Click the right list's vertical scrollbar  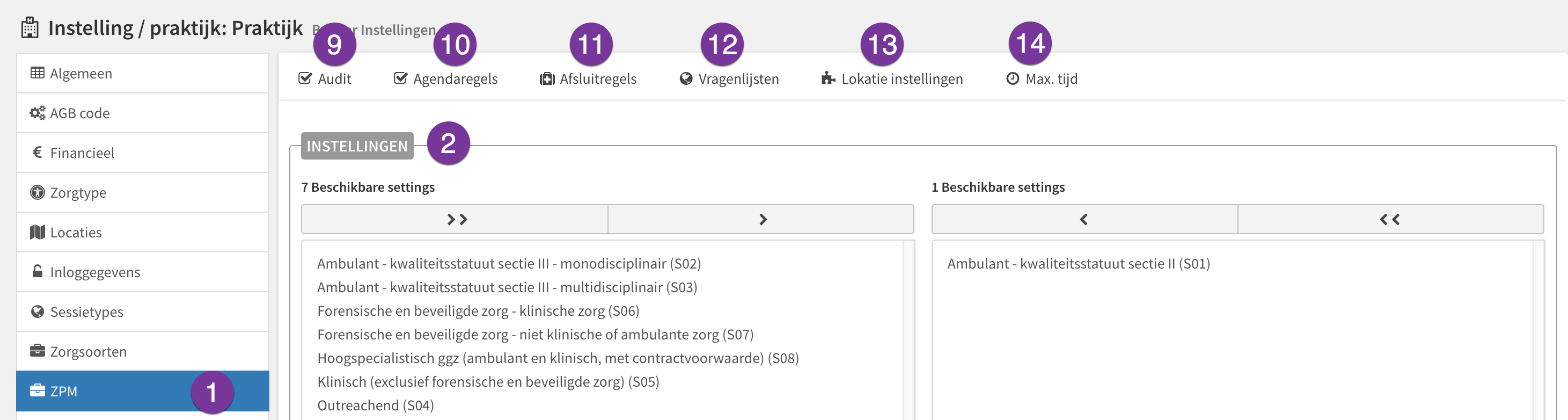1538,330
